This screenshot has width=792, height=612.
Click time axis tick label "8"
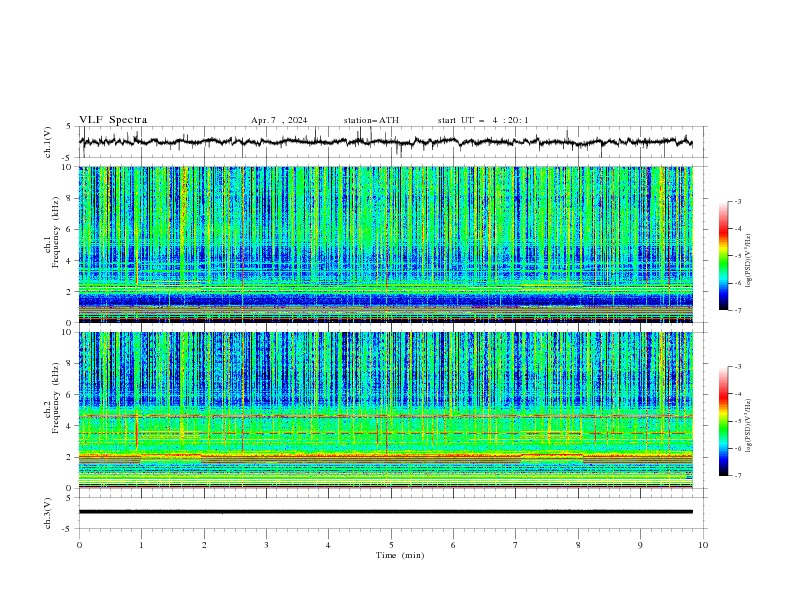[x=578, y=545]
